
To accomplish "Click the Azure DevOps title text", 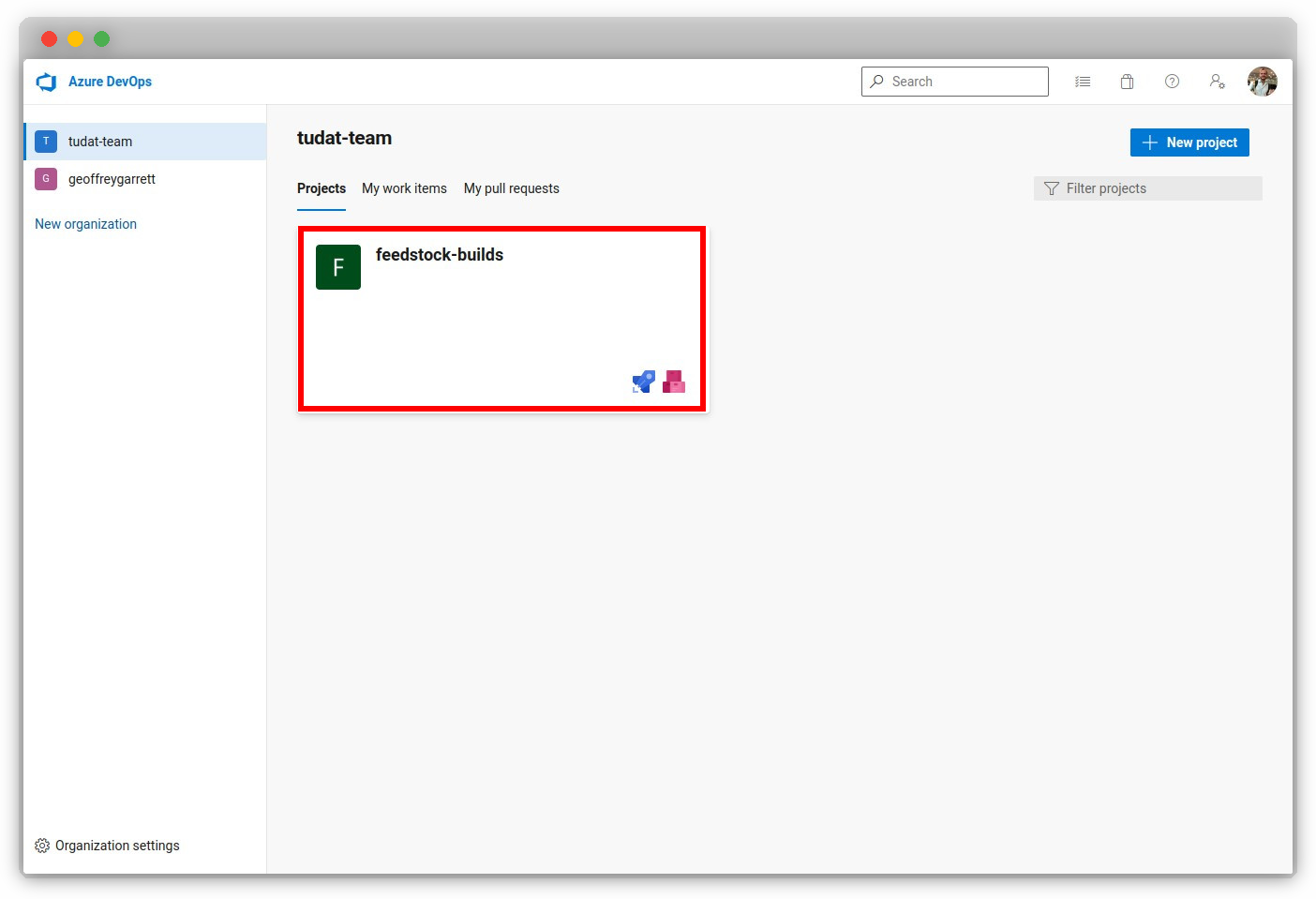I will tap(110, 82).
